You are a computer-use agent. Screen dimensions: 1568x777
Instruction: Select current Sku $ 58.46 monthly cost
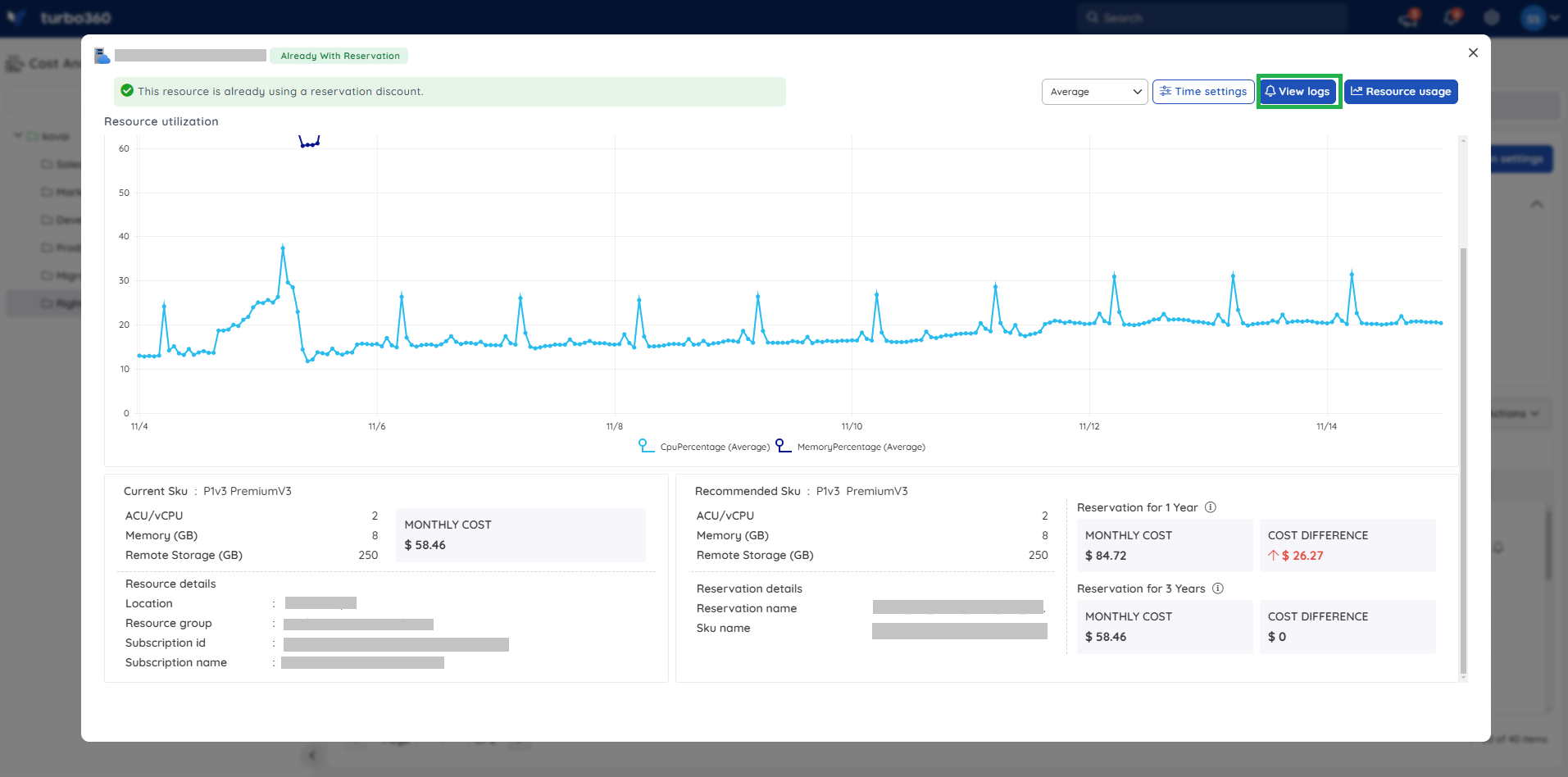point(425,545)
